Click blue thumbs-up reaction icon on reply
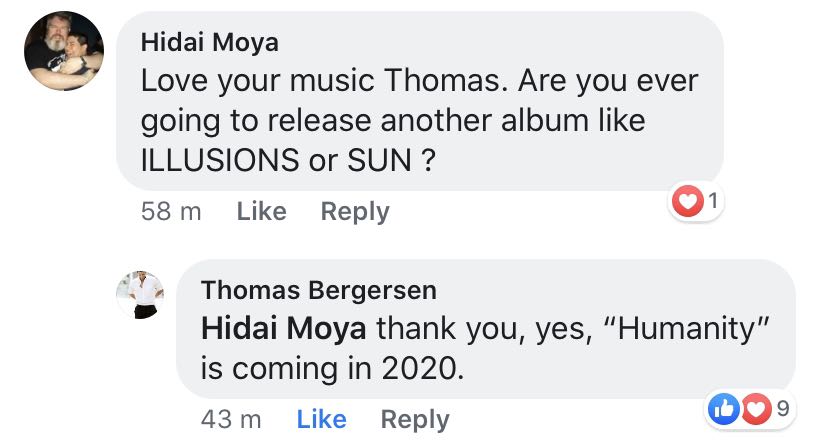This screenshot has height=442, width=818. click(x=723, y=408)
